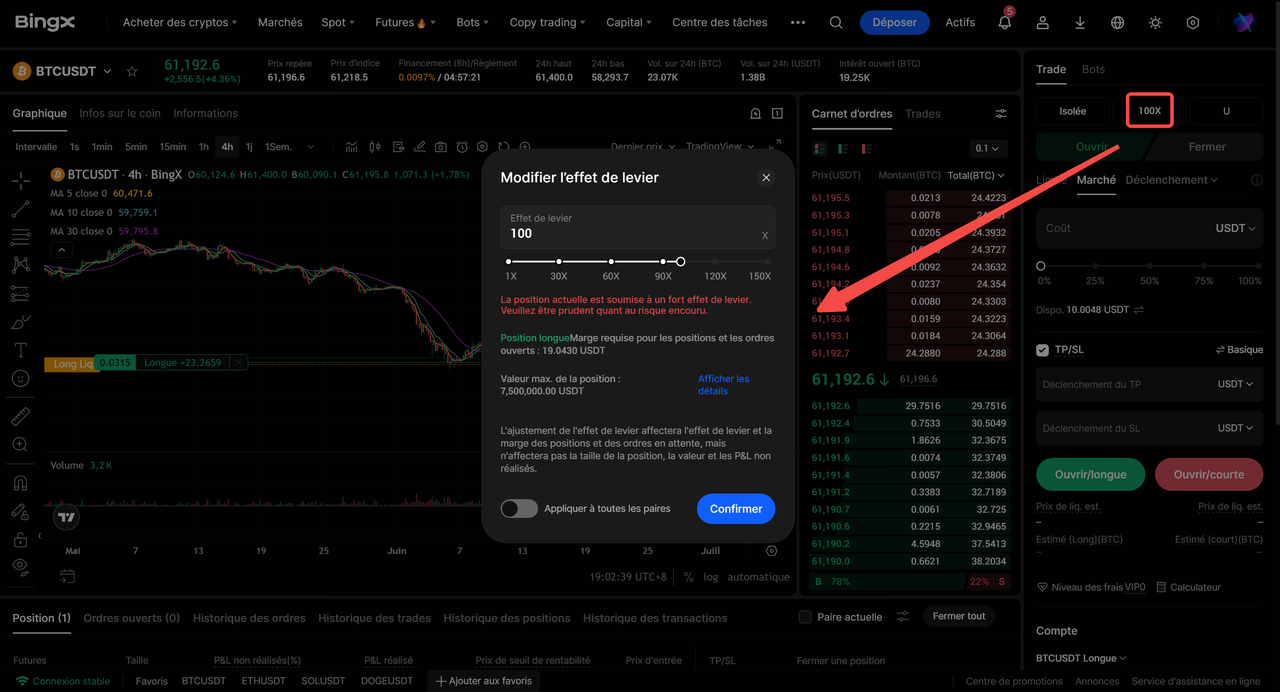Image resolution: width=1280 pixels, height=692 pixels.
Task: Swap transfer icon next to available balance
Action: [1138, 310]
